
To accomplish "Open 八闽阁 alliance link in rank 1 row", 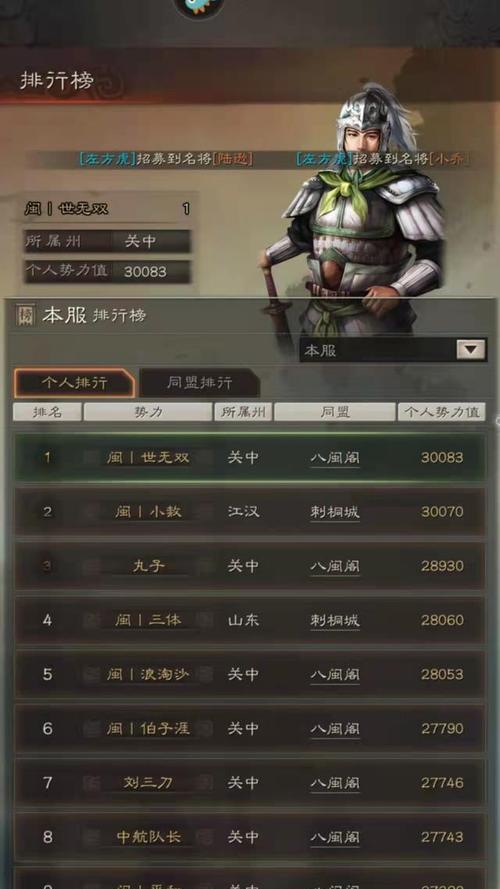I will [x=334, y=458].
